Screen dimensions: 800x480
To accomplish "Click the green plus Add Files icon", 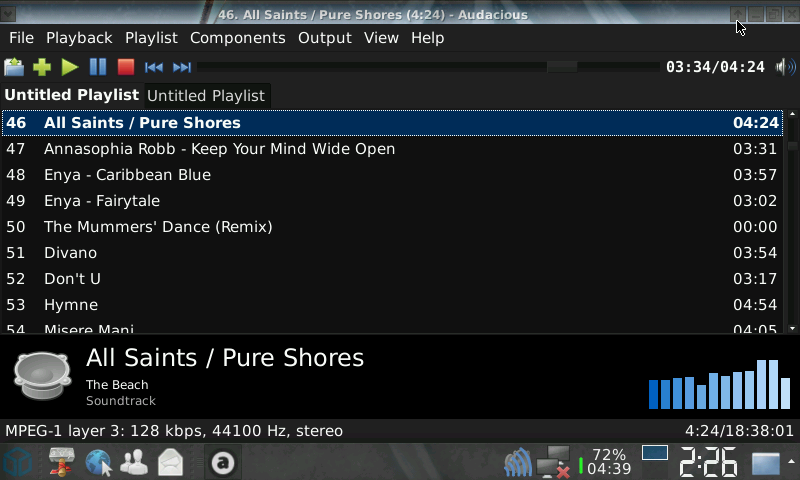I will (42, 67).
